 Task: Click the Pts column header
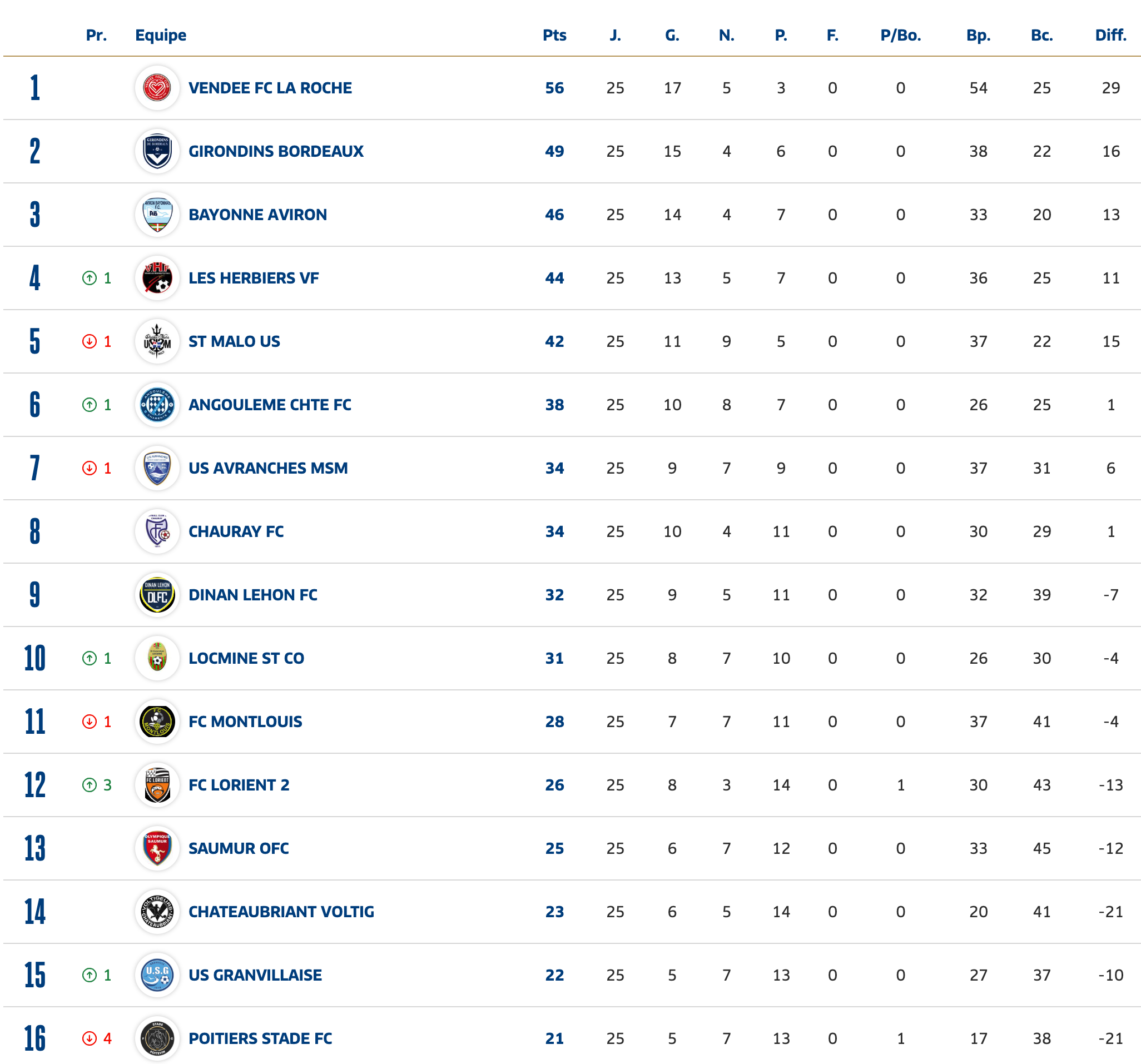coord(554,36)
